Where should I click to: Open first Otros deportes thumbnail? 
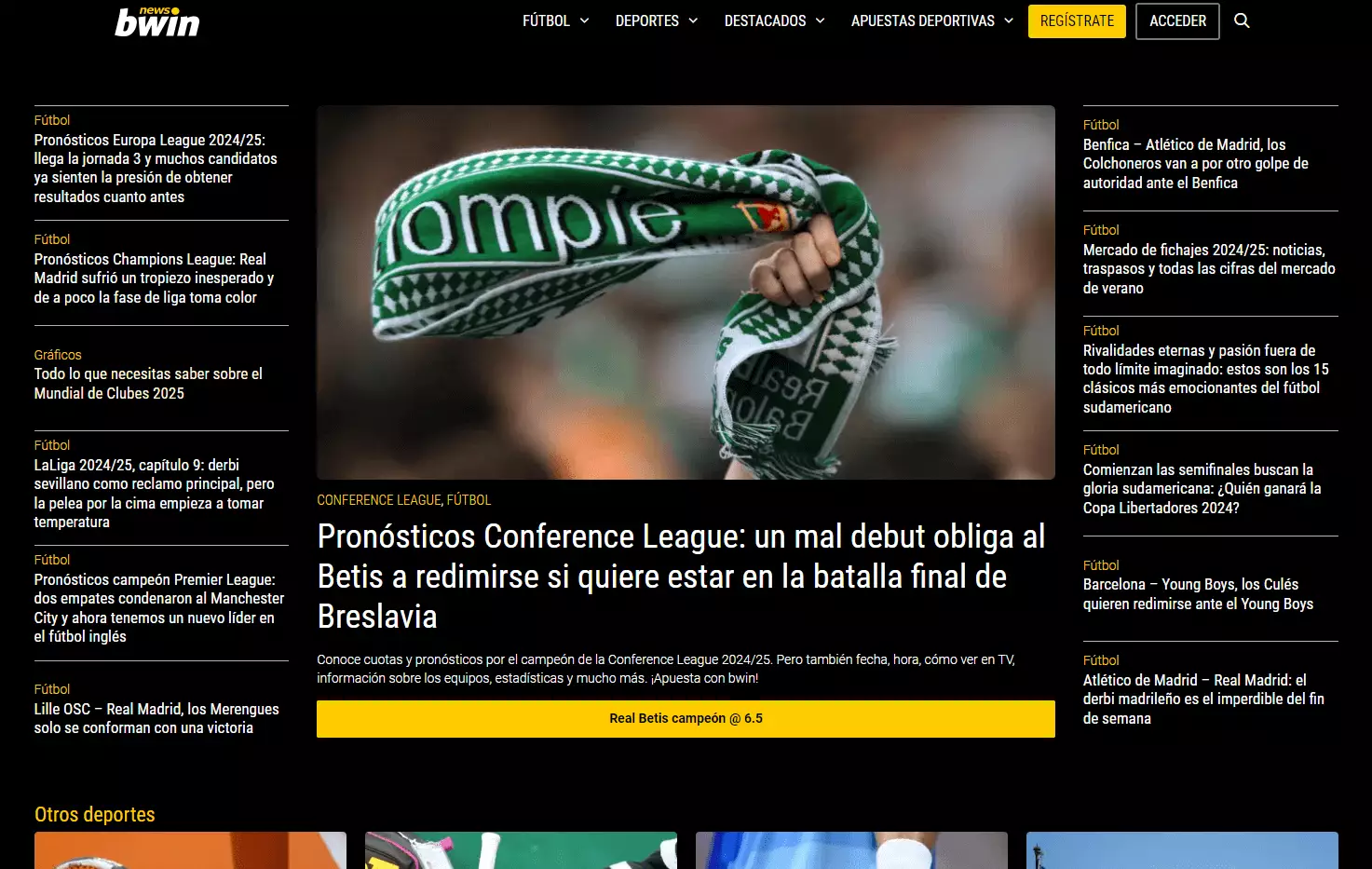point(190,850)
